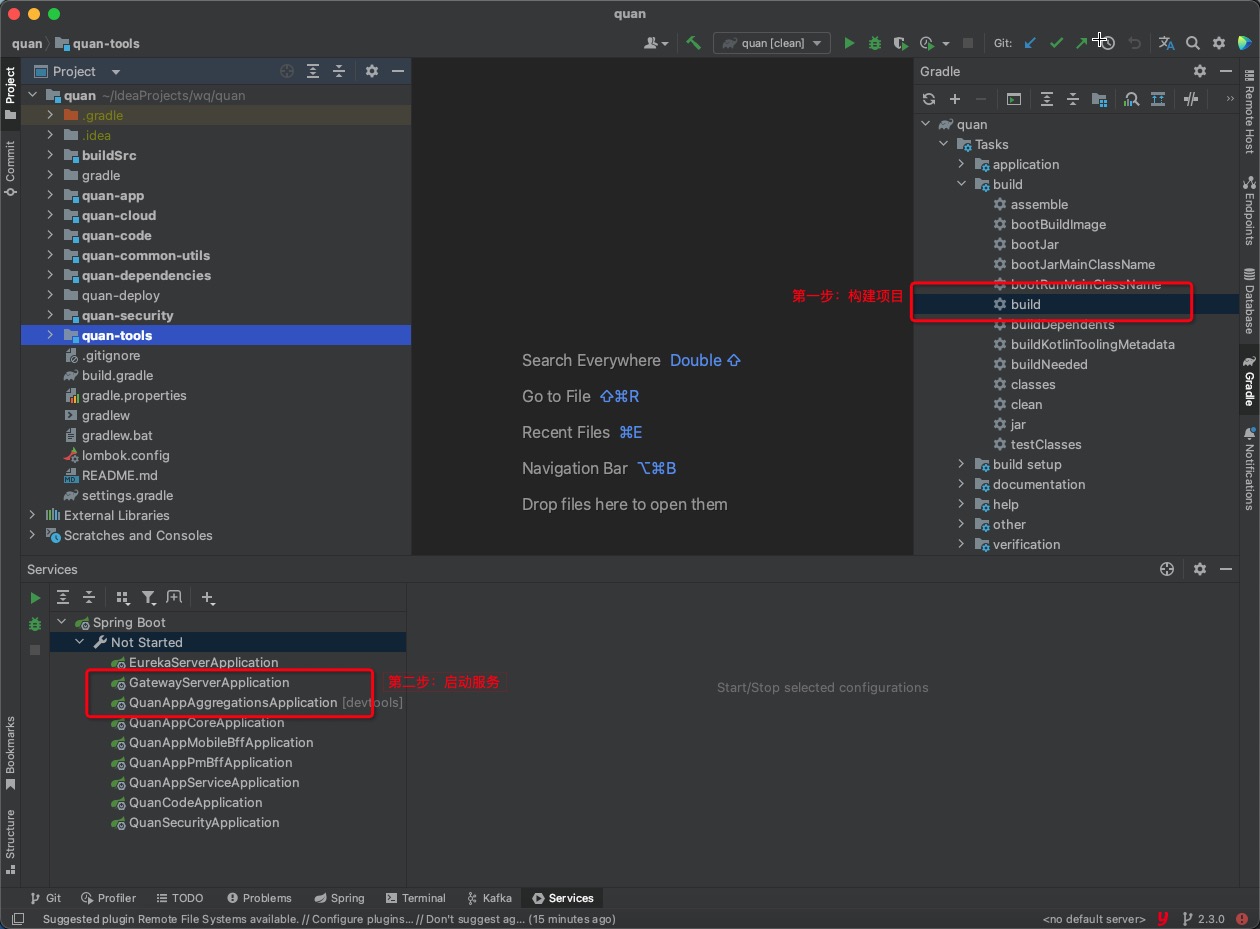Click Gradle analyze dependencies icon

click(1131, 99)
